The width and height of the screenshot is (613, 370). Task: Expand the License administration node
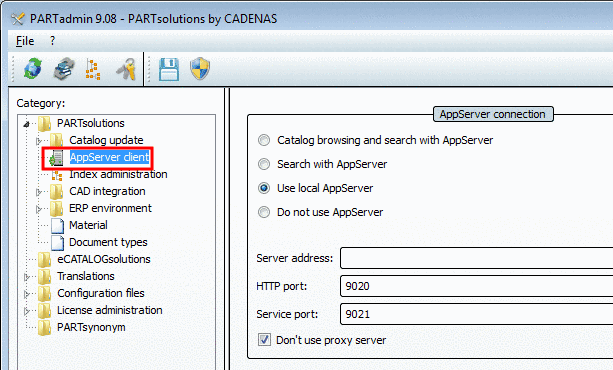(x=26, y=311)
